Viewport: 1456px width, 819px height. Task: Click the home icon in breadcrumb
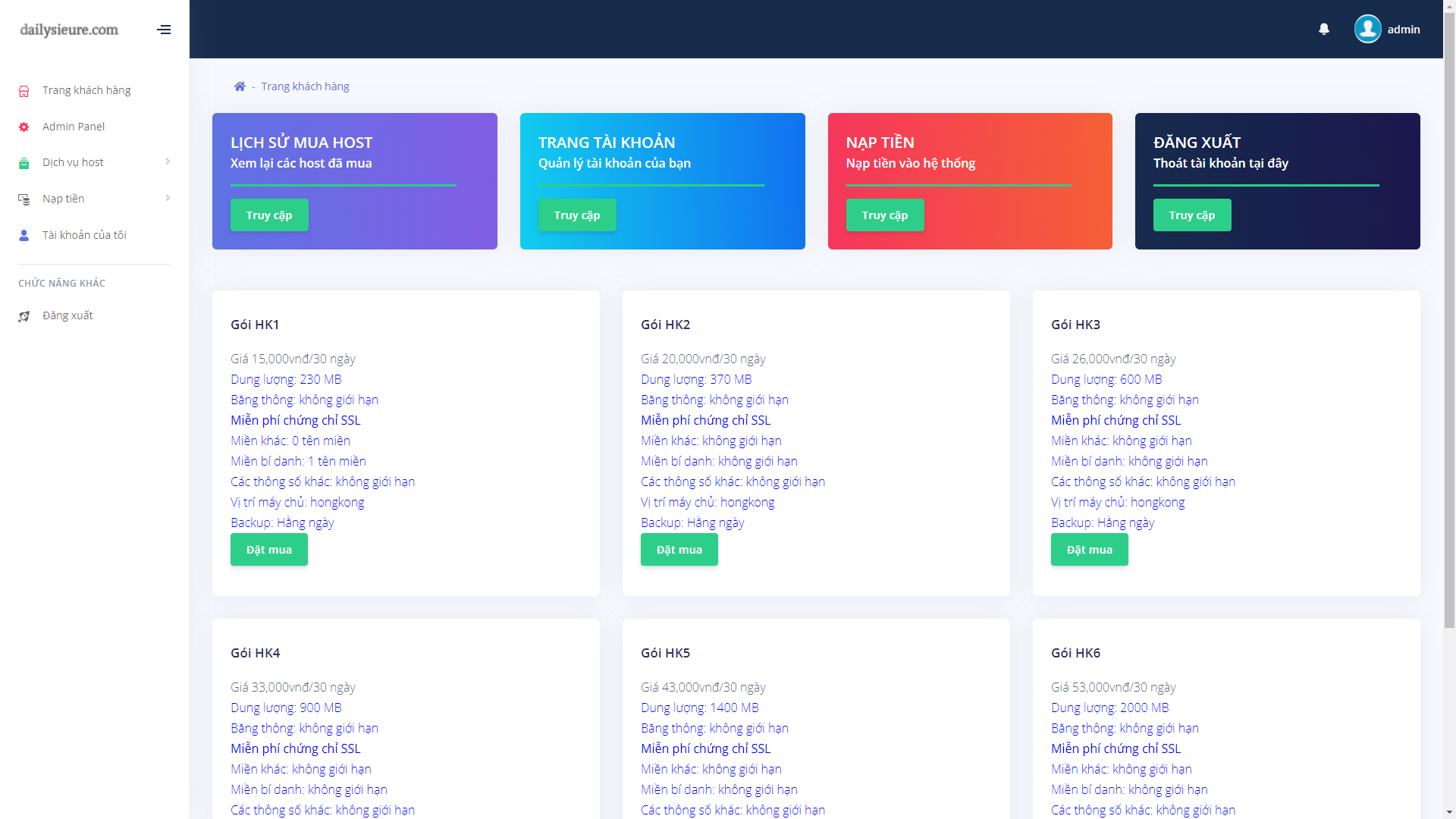point(240,86)
